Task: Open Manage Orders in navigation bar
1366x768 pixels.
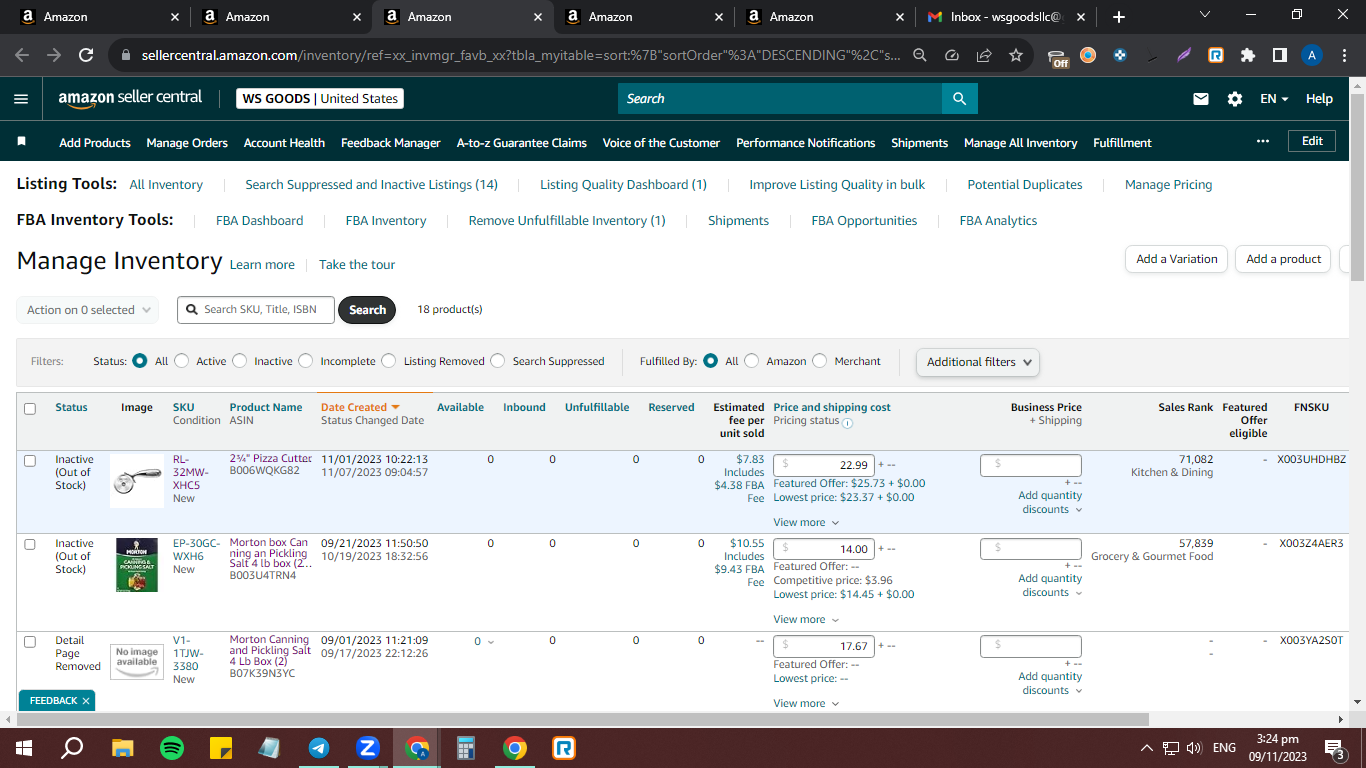Action: point(187,143)
